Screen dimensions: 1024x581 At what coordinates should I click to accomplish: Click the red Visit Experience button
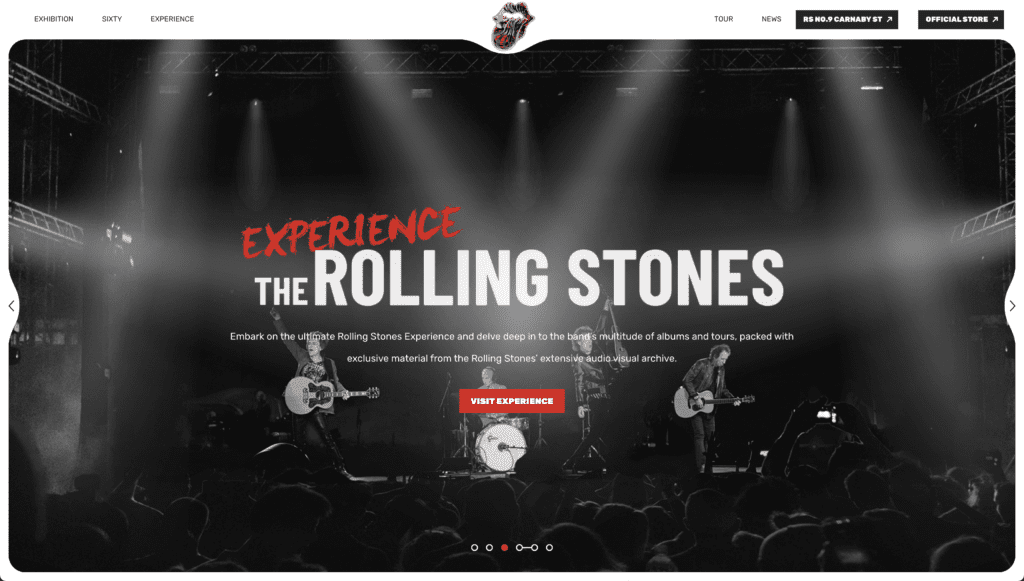pyautogui.click(x=512, y=401)
